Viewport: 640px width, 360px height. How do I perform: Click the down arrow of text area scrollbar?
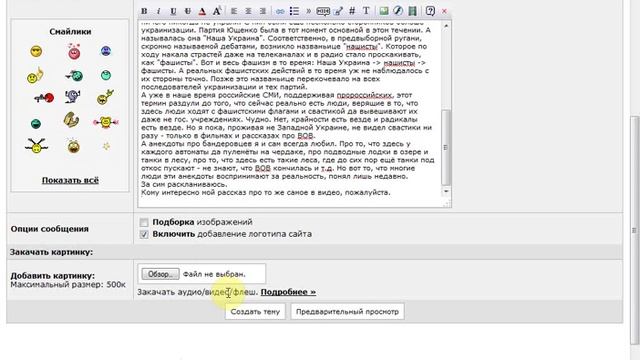(446, 191)
